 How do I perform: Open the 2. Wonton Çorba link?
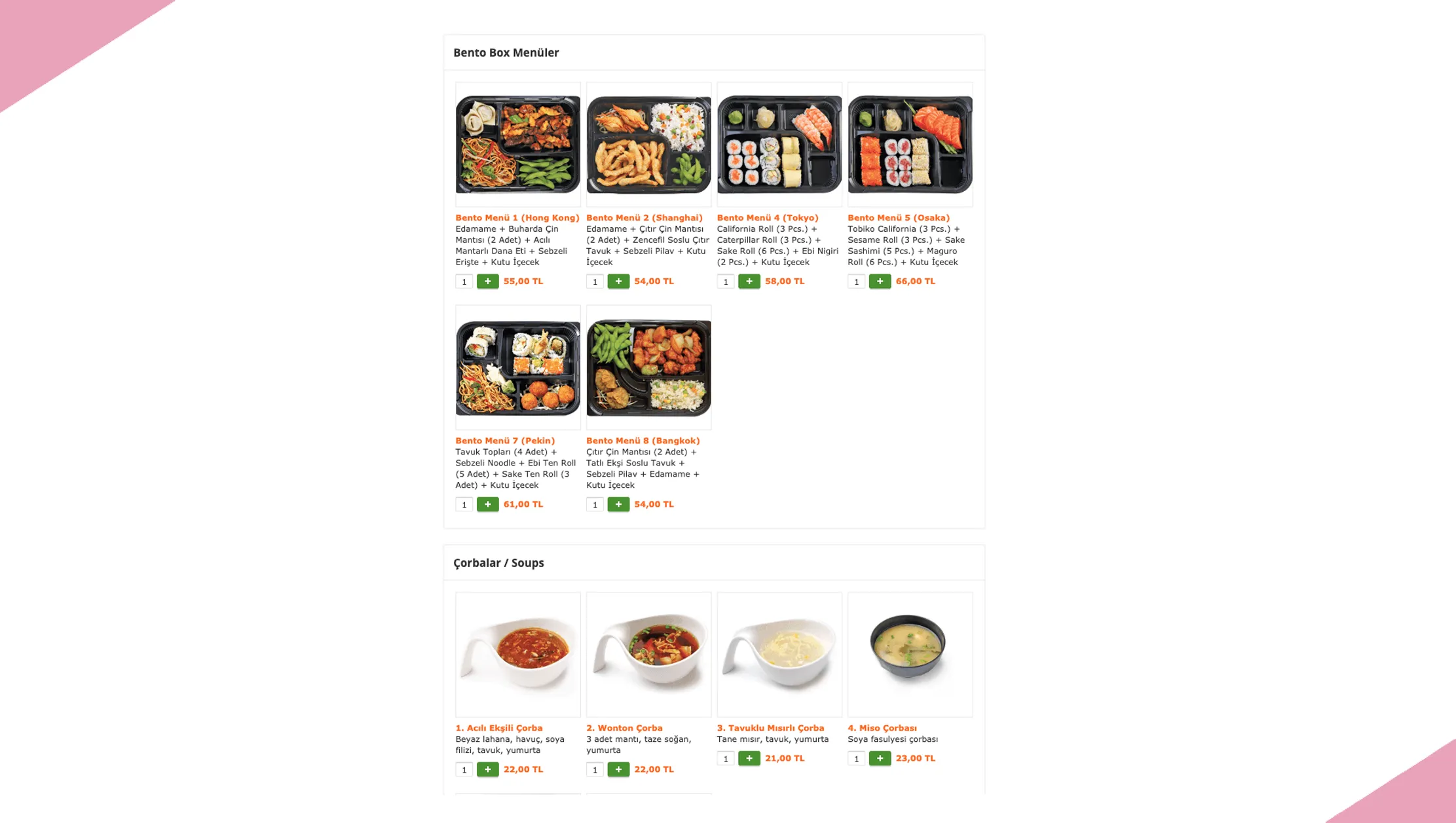tap(624, 727)
